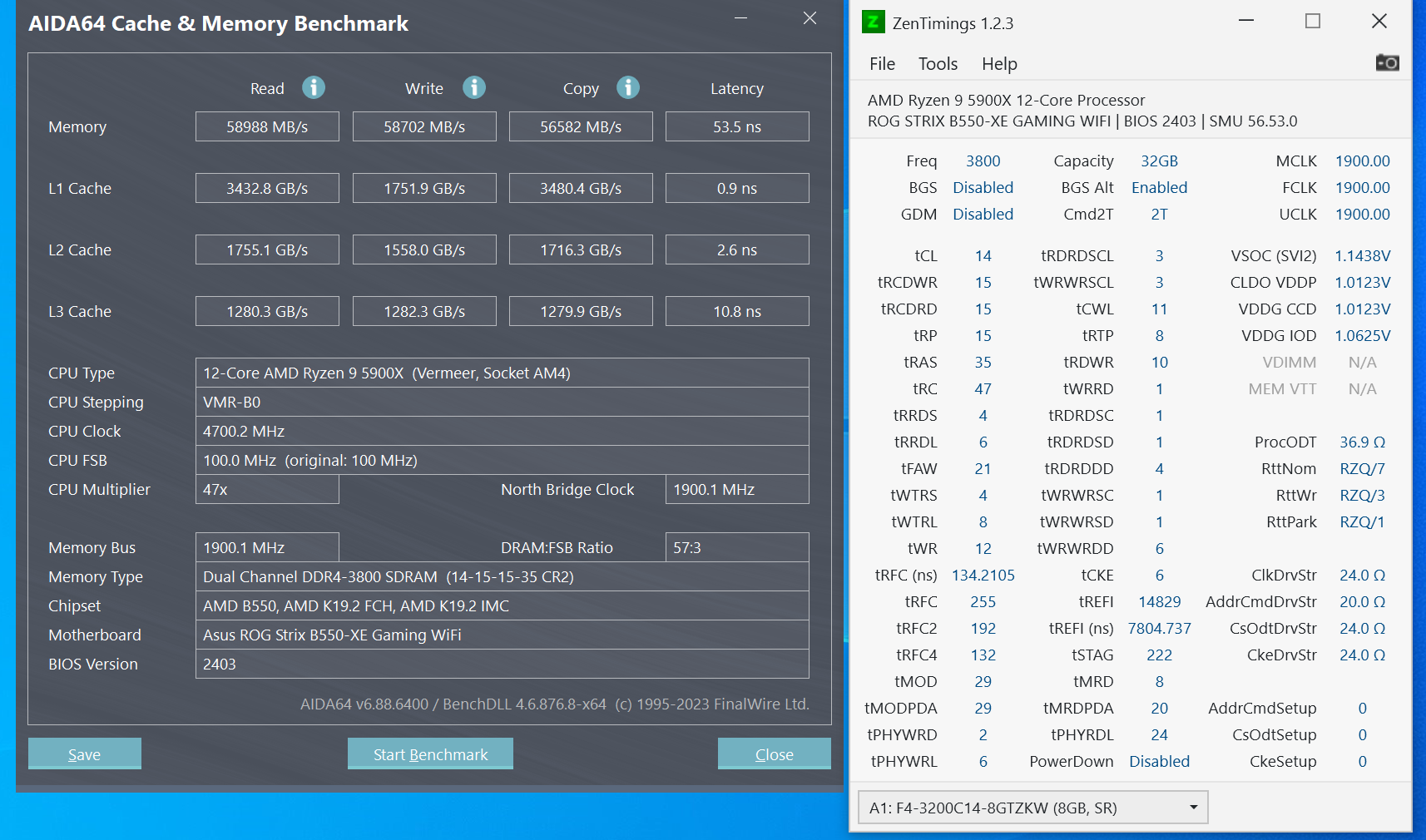The height and width of the screenshot is (840, 1426).
Task: Click the PowerDown value Disabled
Action: [x=1159, y=761]
